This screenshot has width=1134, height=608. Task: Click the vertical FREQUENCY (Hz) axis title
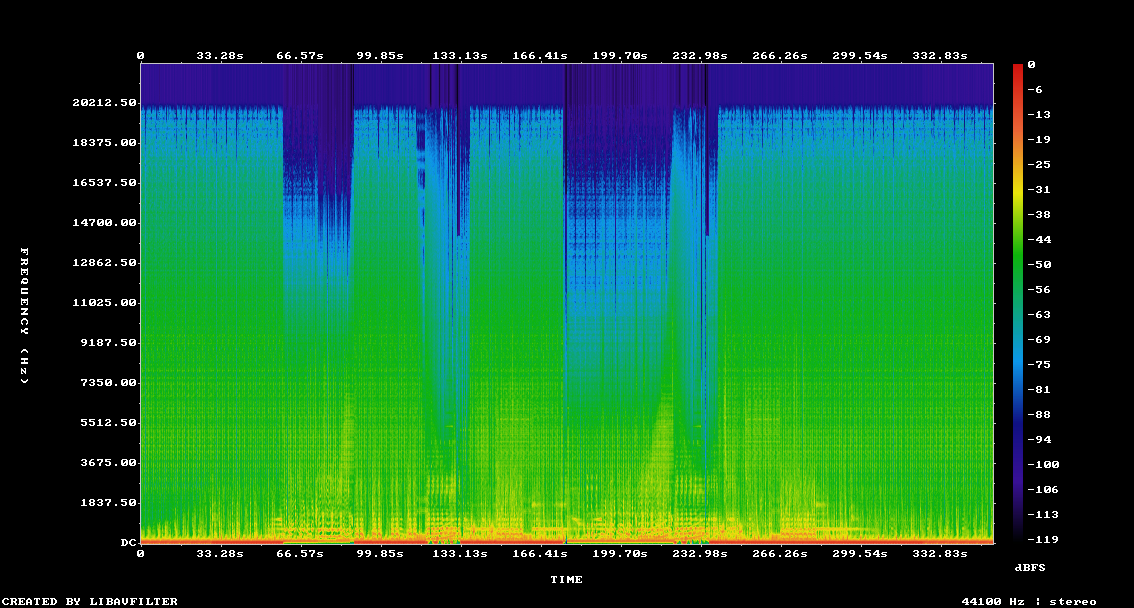(25, 315)
